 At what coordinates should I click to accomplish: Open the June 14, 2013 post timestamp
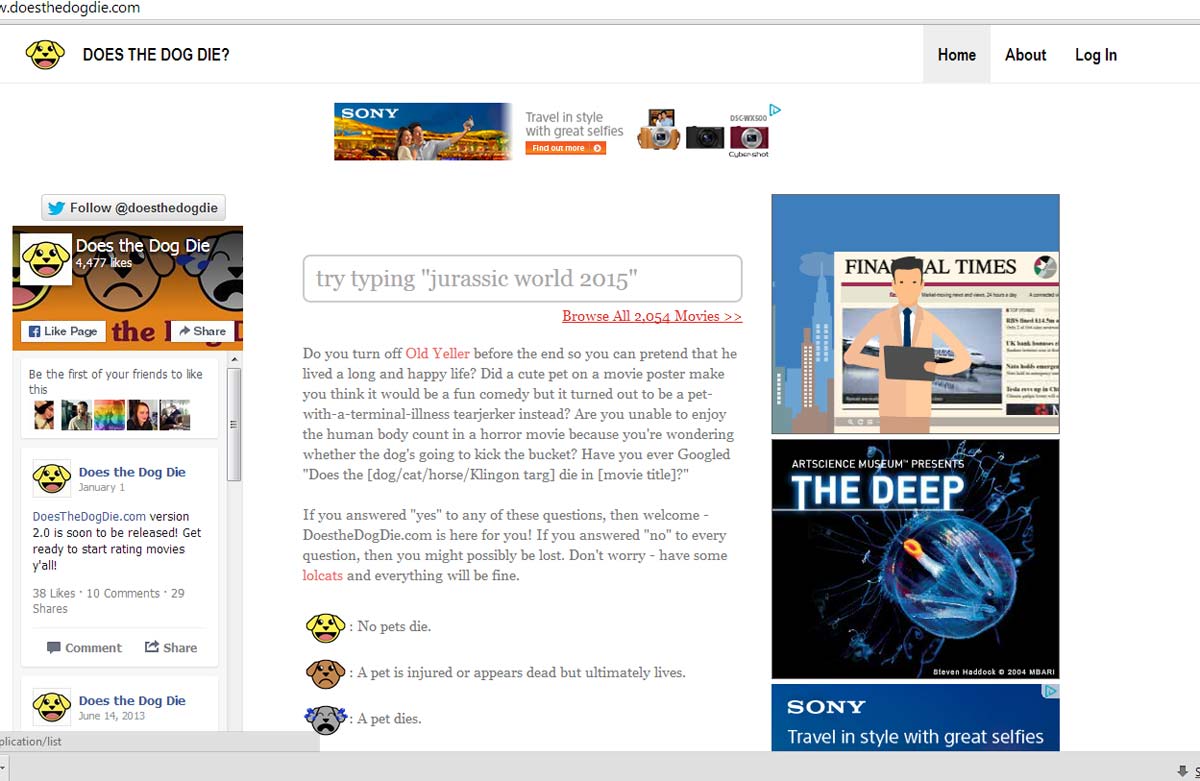(x=112, y=716)
